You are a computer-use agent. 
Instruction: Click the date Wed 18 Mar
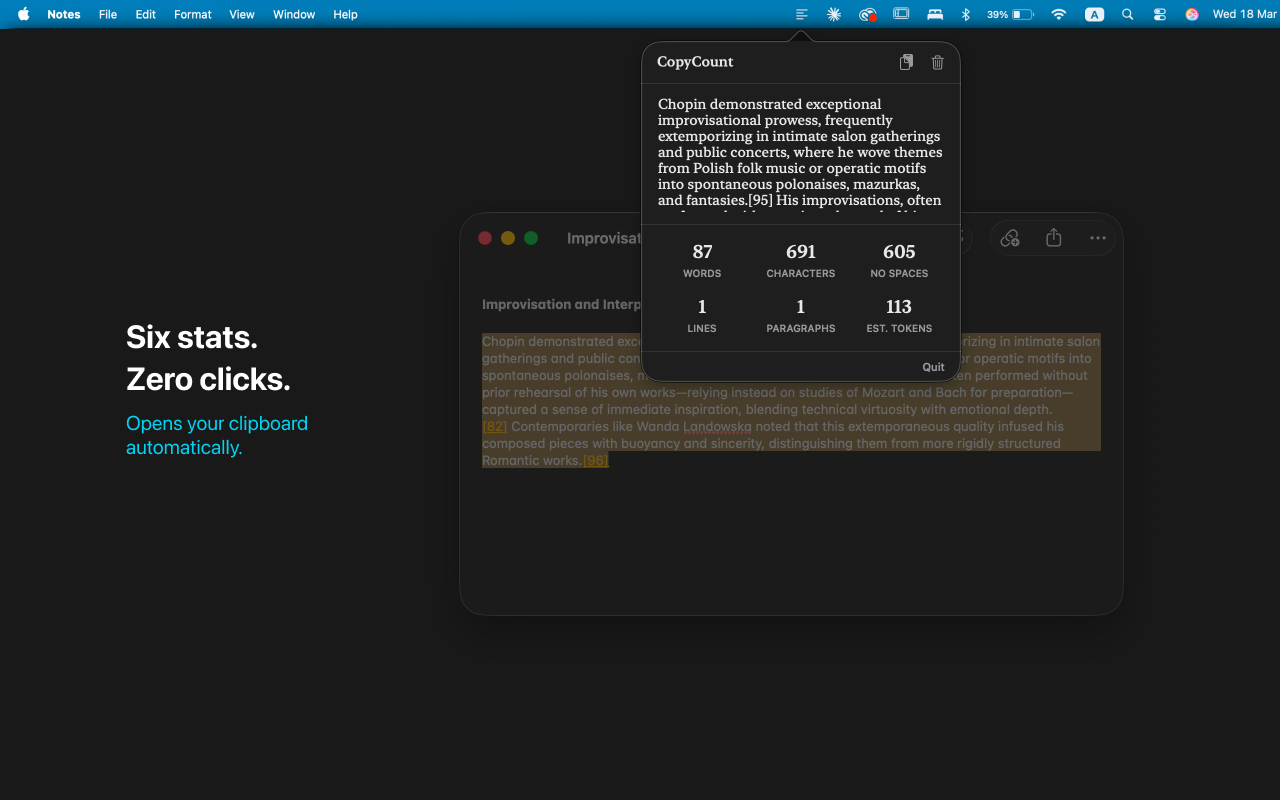1244,14
